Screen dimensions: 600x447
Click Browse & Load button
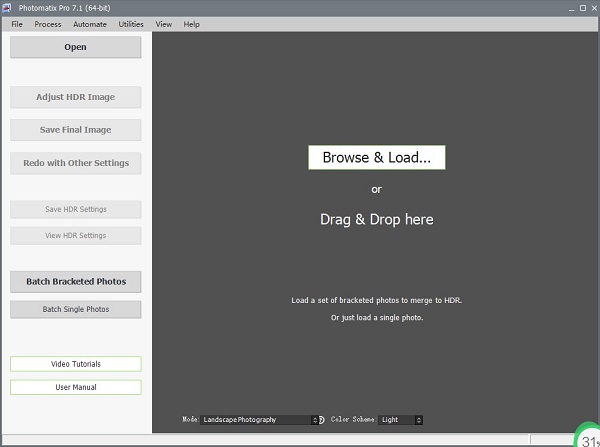(x=376, y=158)
